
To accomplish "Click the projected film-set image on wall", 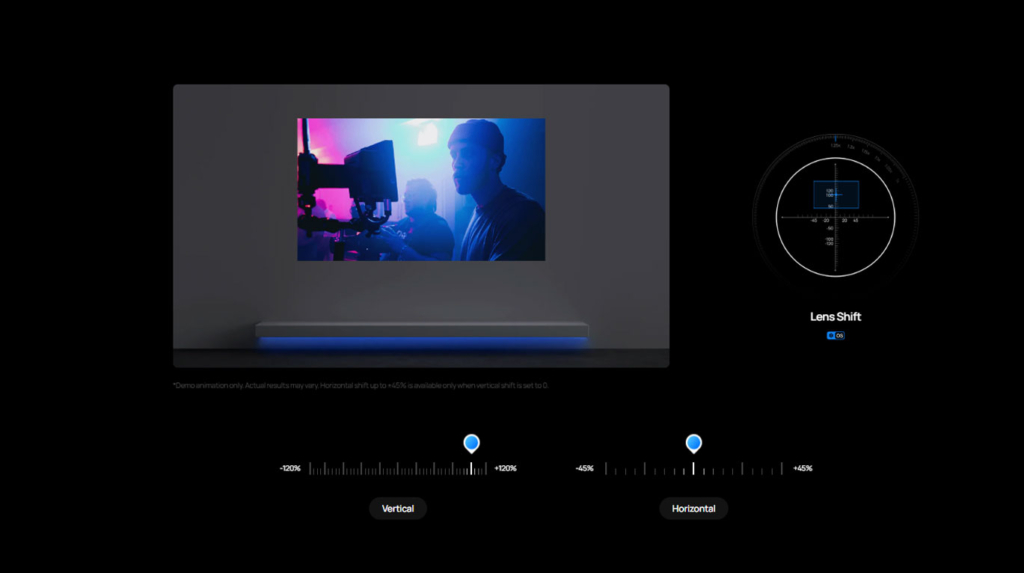I will point(421,189).
